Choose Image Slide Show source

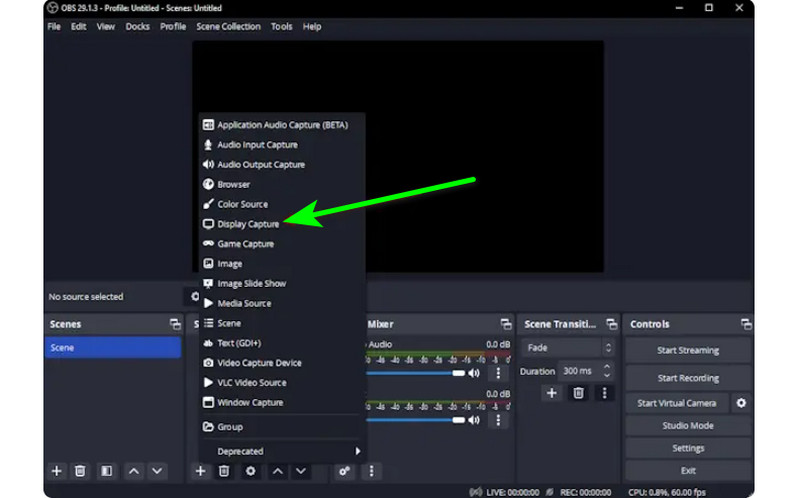coord(282,284)
